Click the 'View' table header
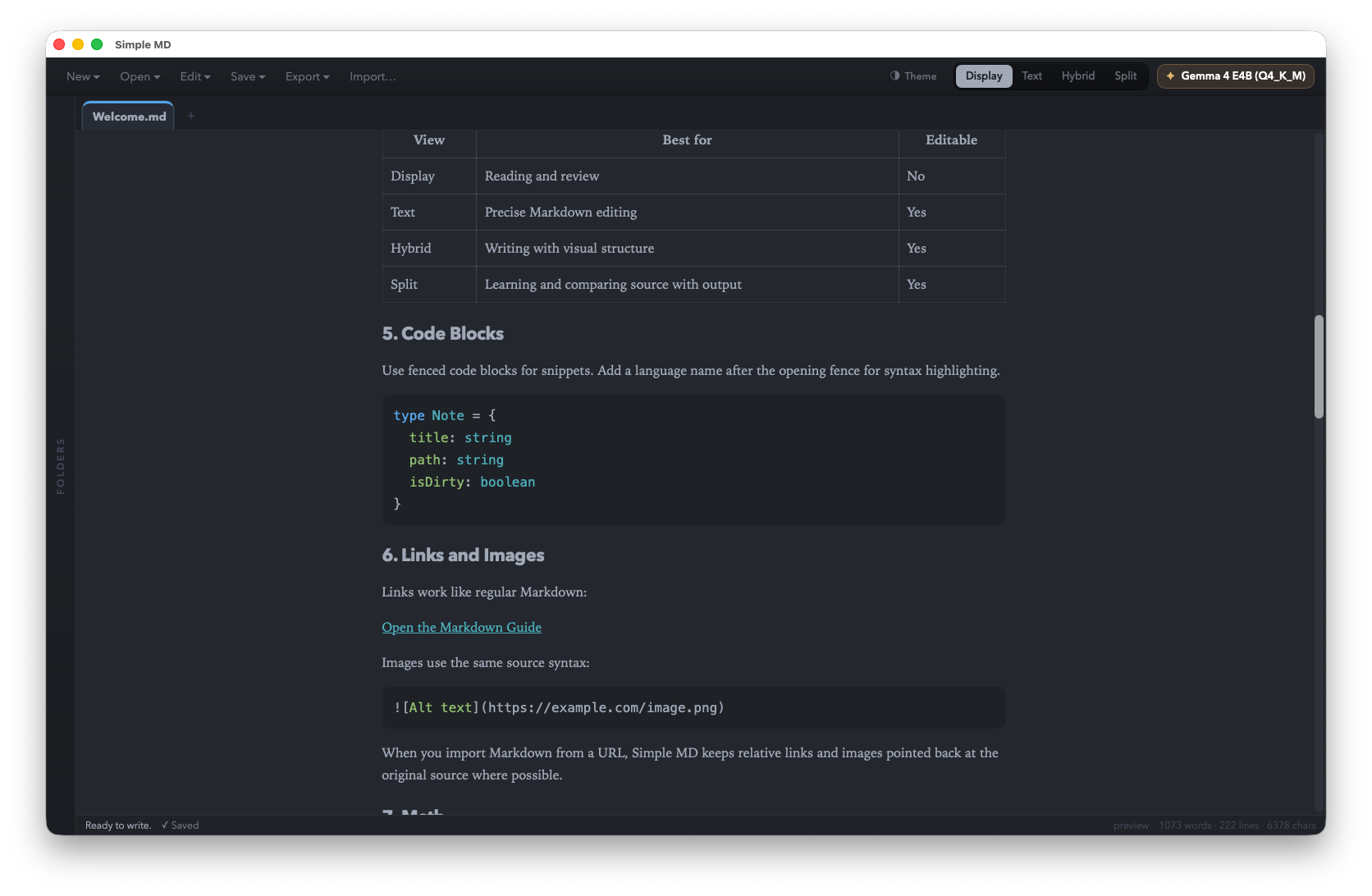 429,139
